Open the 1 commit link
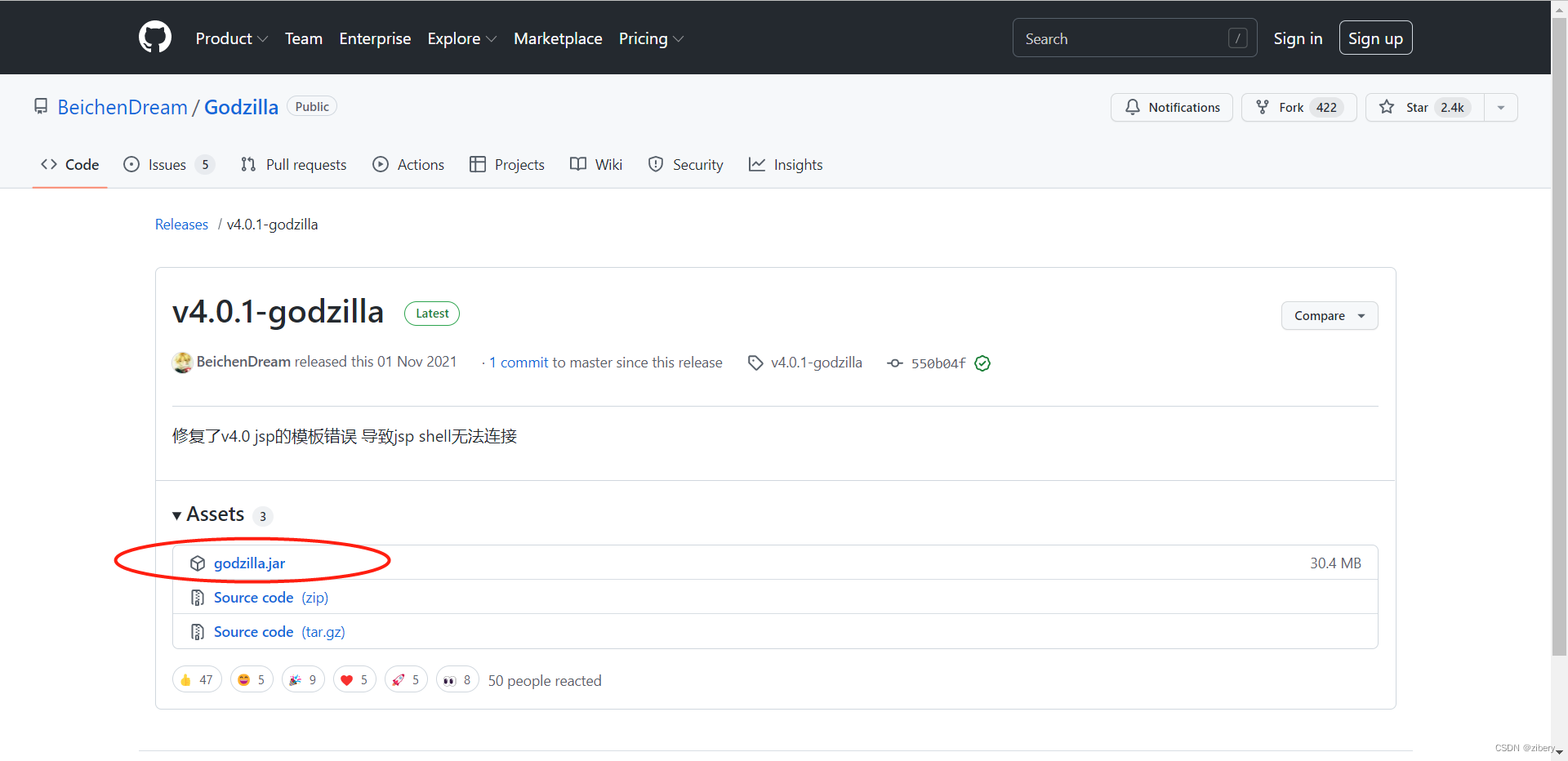This screenshot has width=1568, height=761. coord(519,363)
